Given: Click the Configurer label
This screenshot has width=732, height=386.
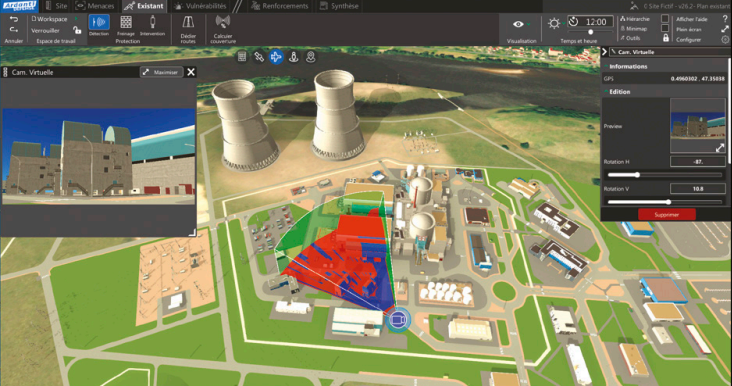Looking at the screenshot, I should click(689, 40).
